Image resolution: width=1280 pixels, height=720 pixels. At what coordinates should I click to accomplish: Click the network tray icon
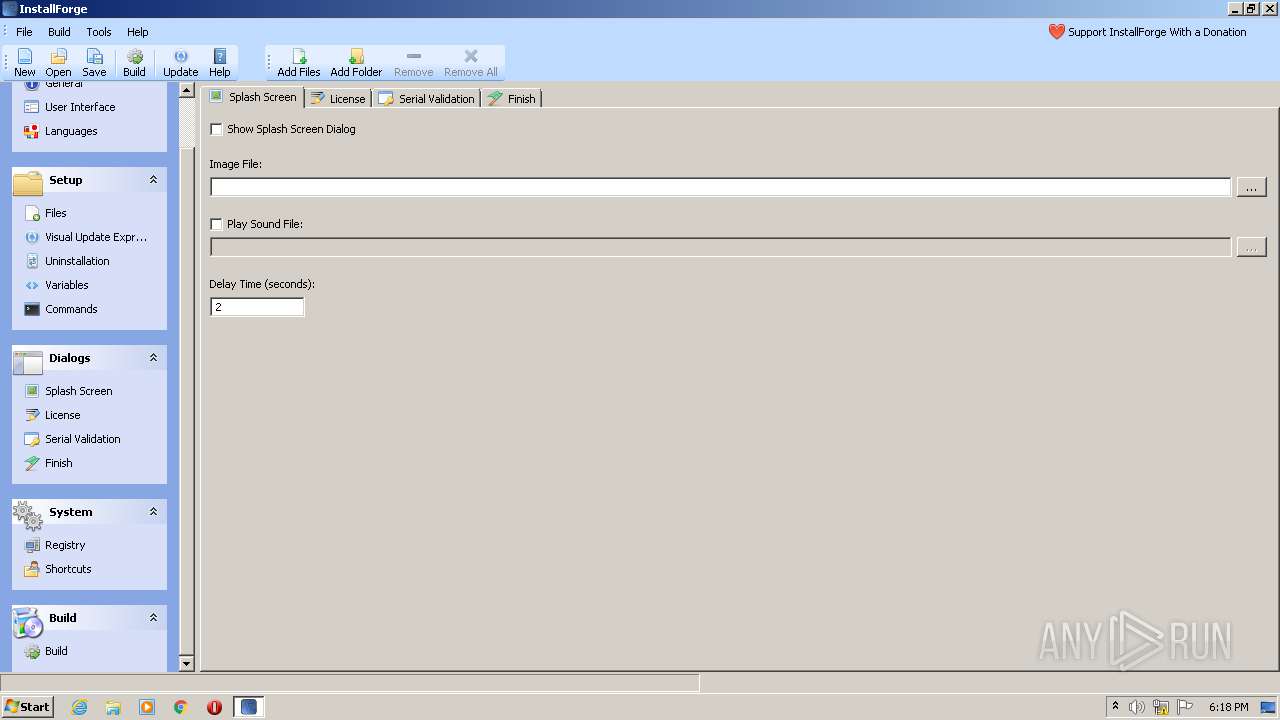(x=1161, y=707)
